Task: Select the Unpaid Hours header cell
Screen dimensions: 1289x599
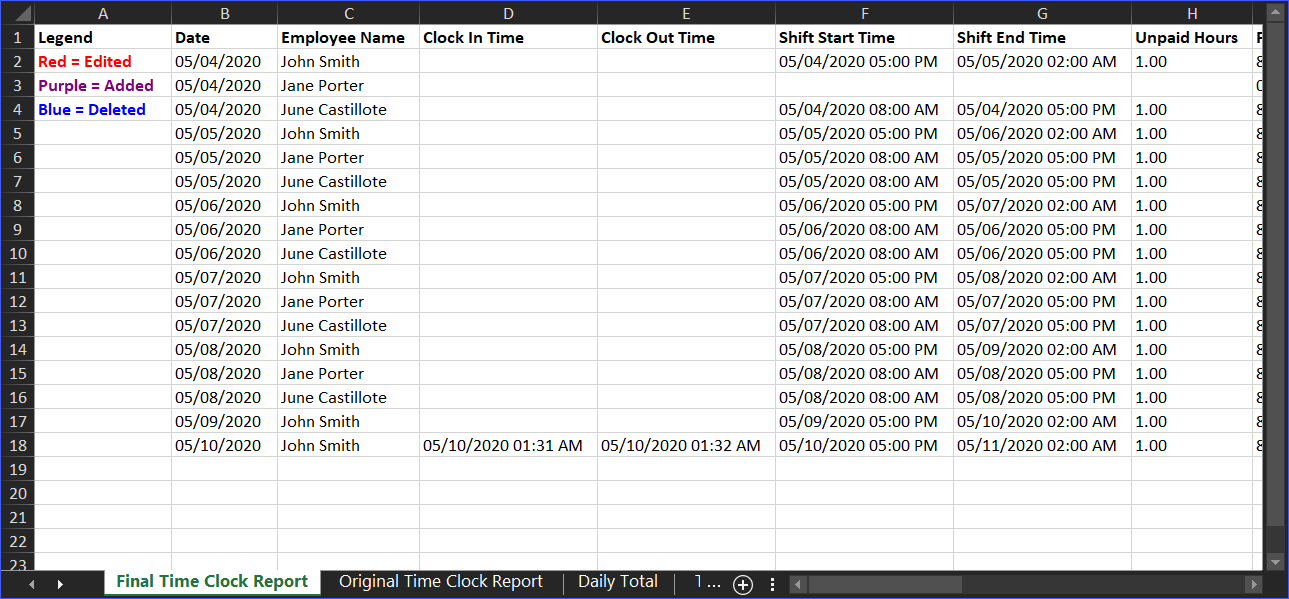Action: 1192,38
